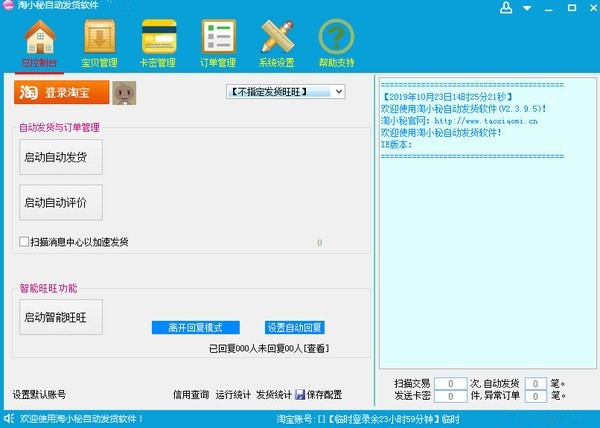Click 启动自动评价 button
Image resolution: width=600 pixels, height=428 pixels.
[61, 202]
